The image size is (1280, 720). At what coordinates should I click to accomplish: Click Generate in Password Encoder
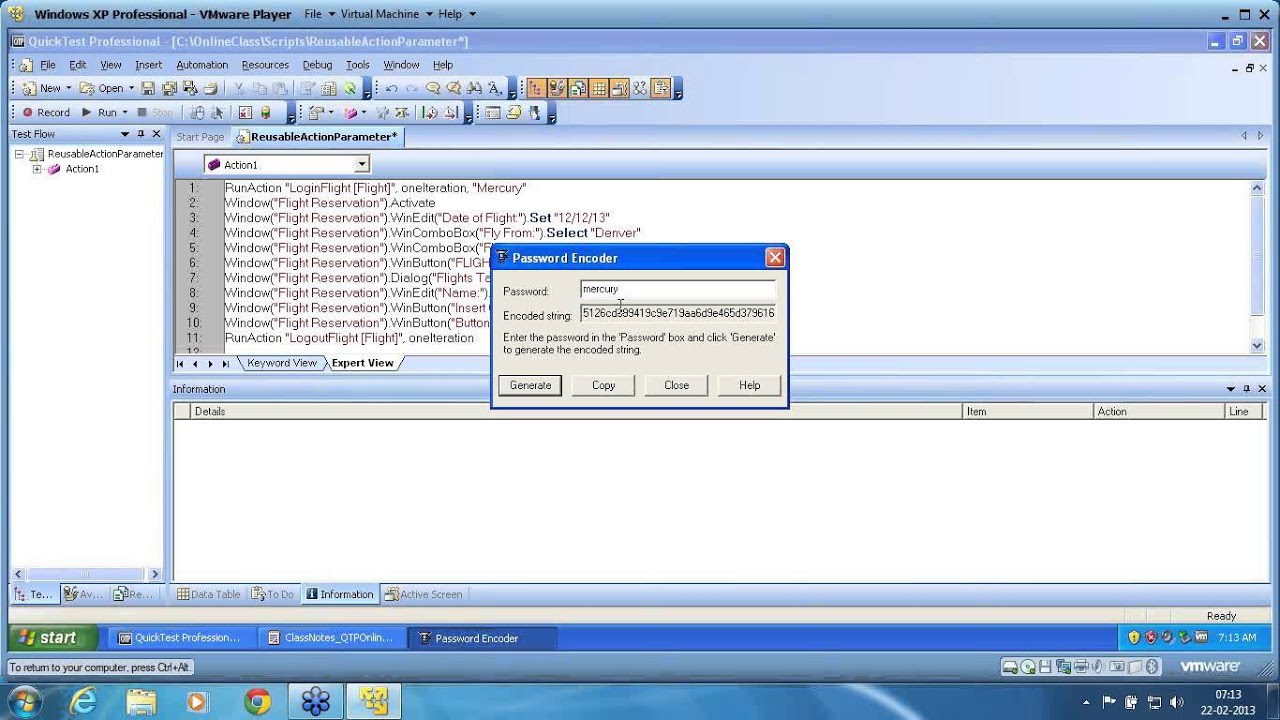pyautogui.click(x=530, y=385)
